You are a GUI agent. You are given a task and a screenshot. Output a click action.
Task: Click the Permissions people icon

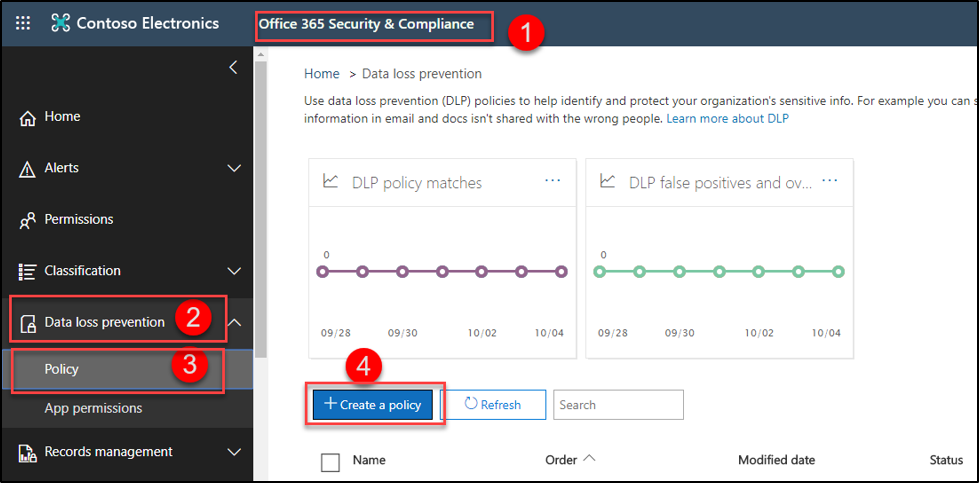pyautogui.click(x=28, y=220)
